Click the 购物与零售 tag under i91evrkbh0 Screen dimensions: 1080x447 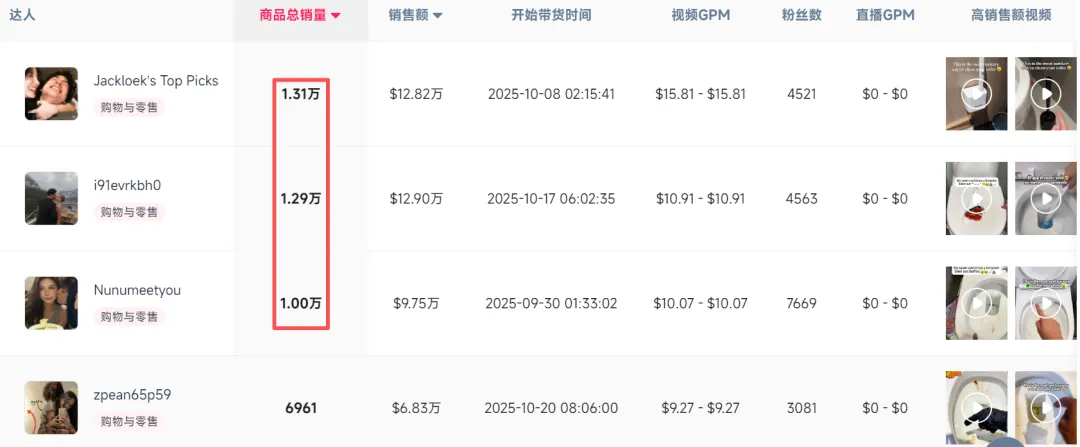130,212
